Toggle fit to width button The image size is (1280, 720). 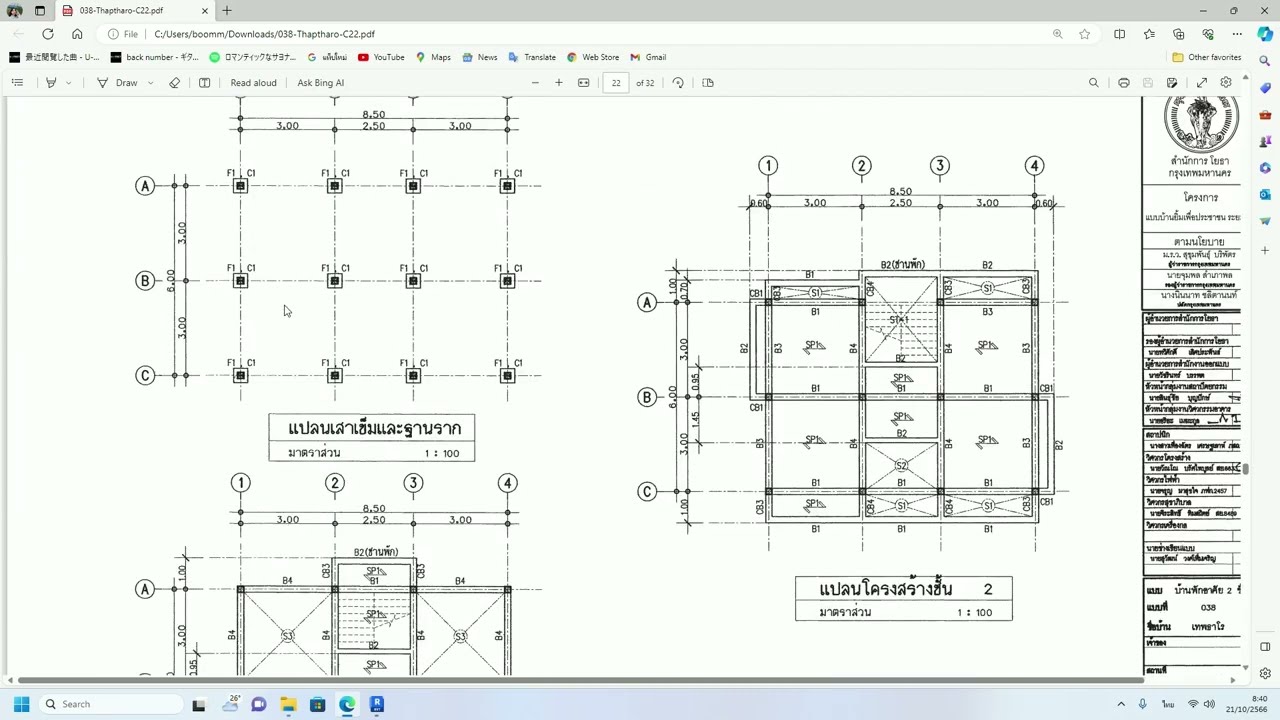click(584, 83)
